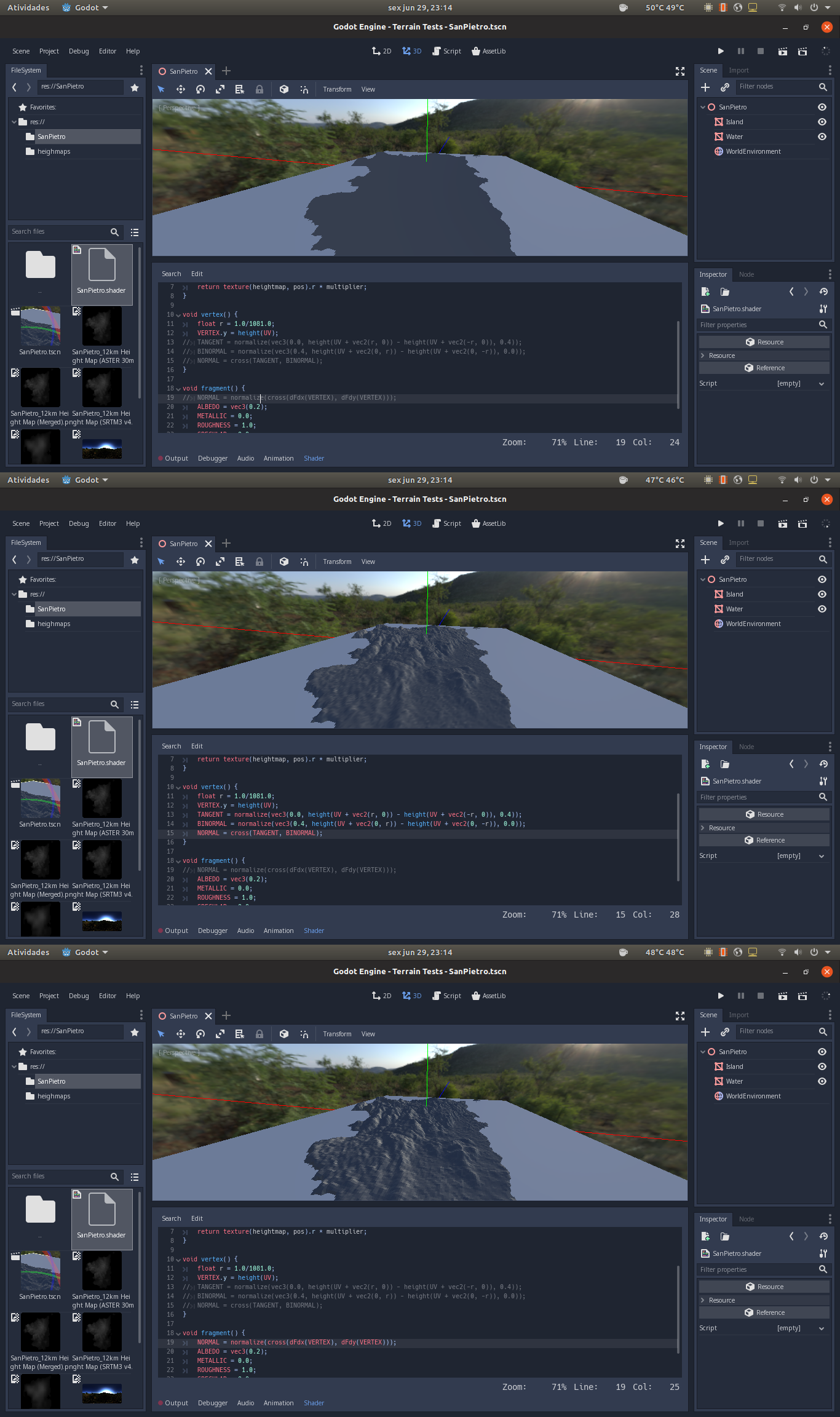This screenshot has width=840, height=1417.
Task: Collapse SanPietro node tree in middle Scene panel
Action: 703,579
